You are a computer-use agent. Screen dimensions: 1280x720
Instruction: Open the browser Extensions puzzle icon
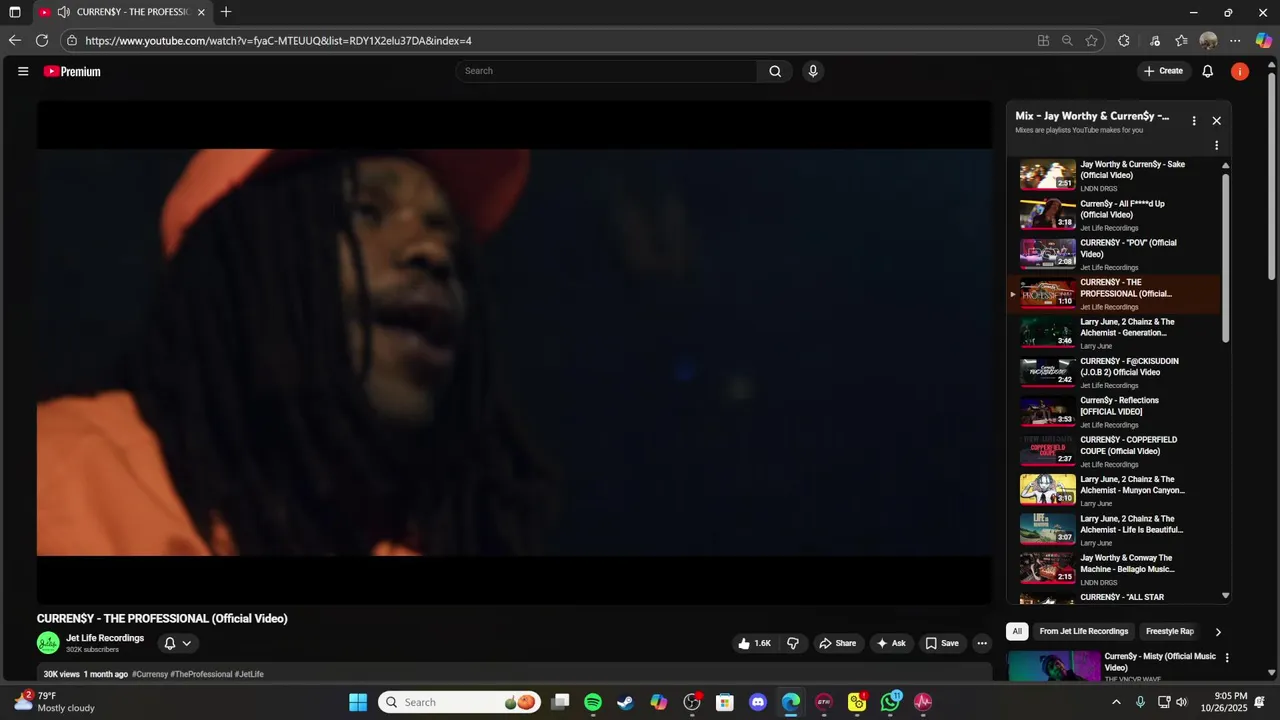pos(1124,41)
